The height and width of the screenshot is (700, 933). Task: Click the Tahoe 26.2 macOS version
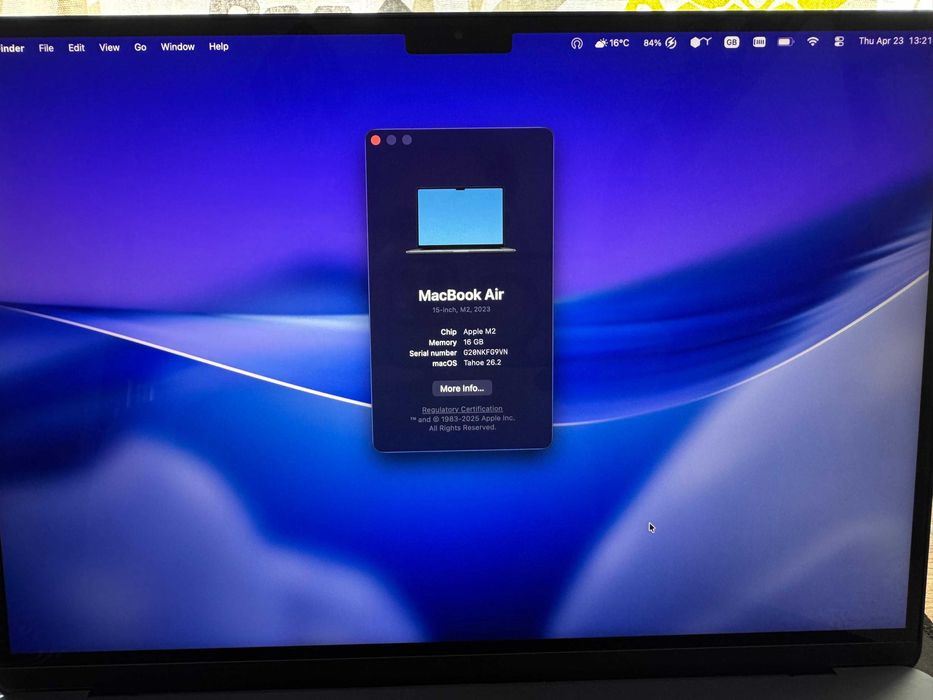(x=483, y=362)
